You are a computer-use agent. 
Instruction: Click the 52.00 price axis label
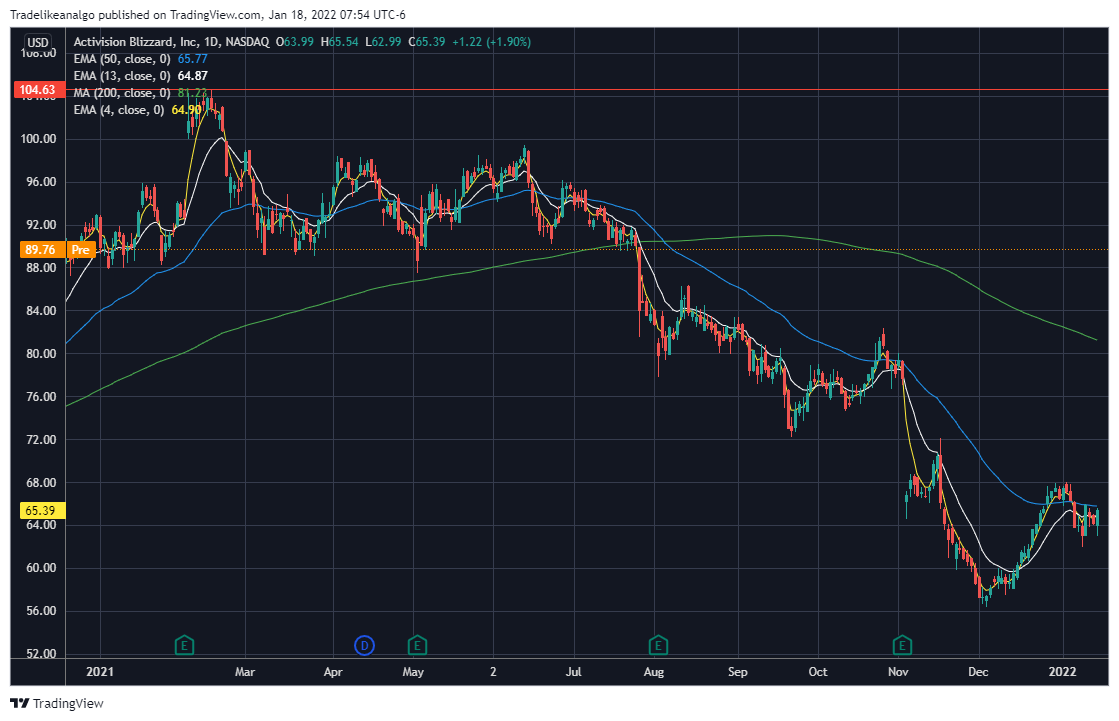(41, 654)
